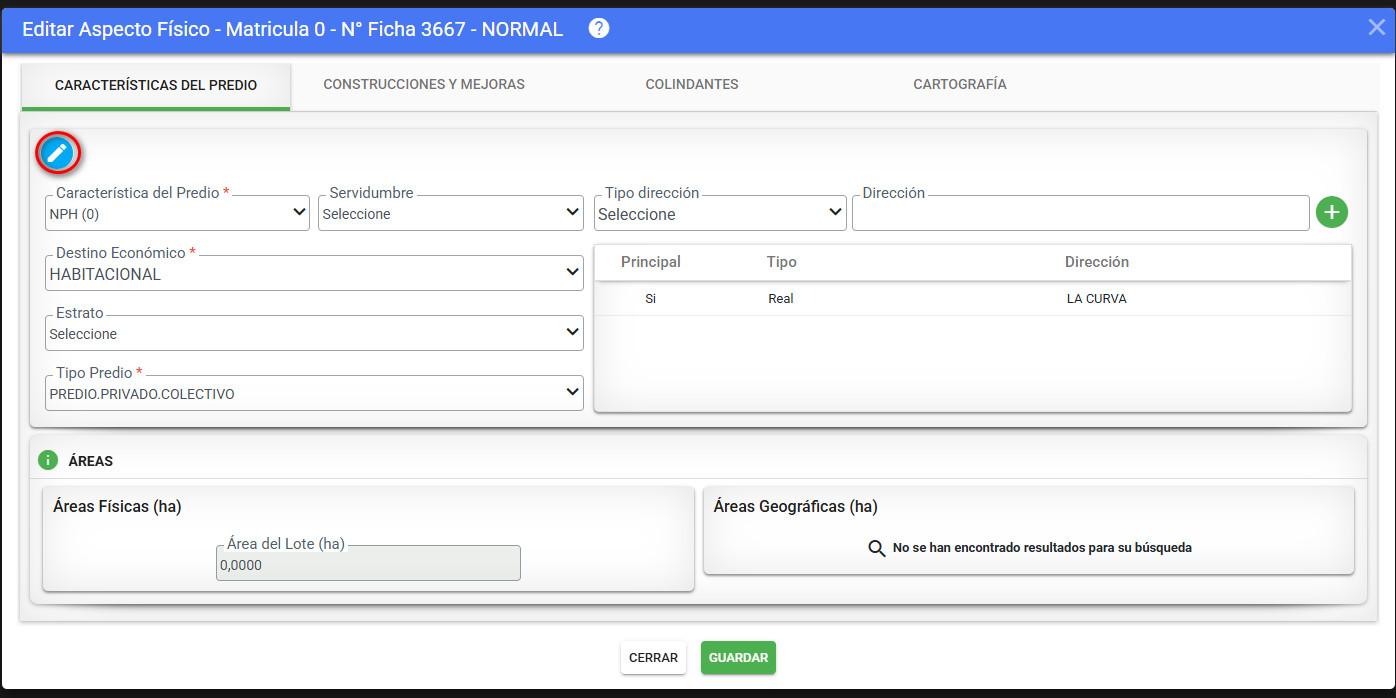Click the magnifier icon in Áreas Geográficas
This screenshot has width=1396, height=698.
(x=877, y=548)
